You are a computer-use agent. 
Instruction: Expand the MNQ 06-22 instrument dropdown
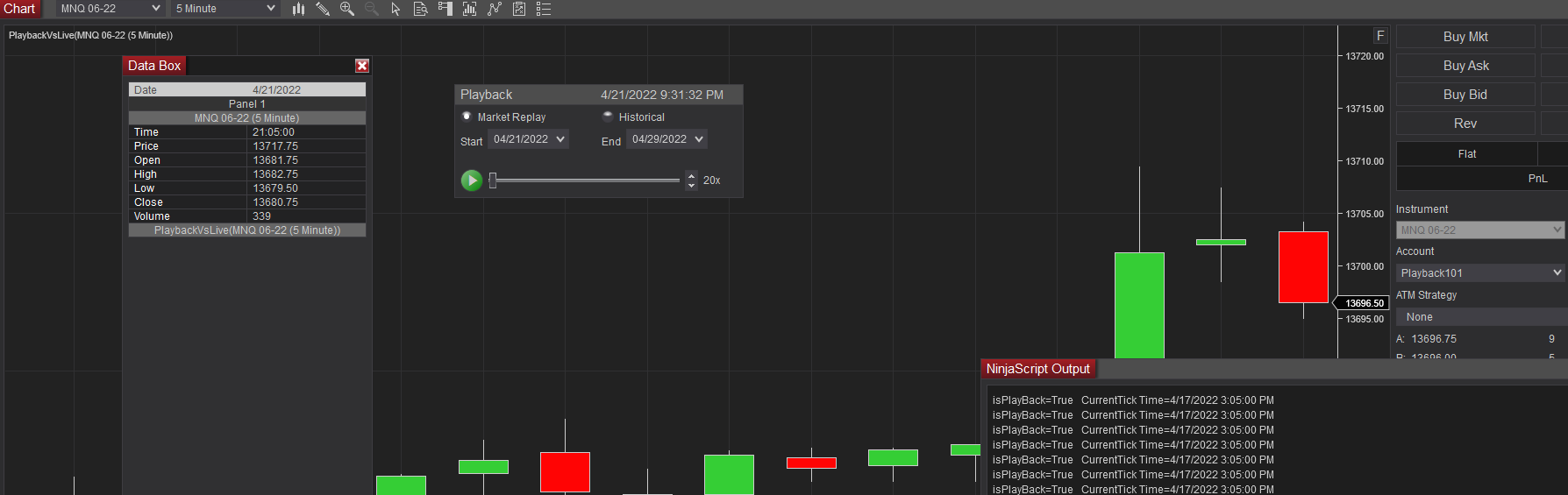(110, 8)
